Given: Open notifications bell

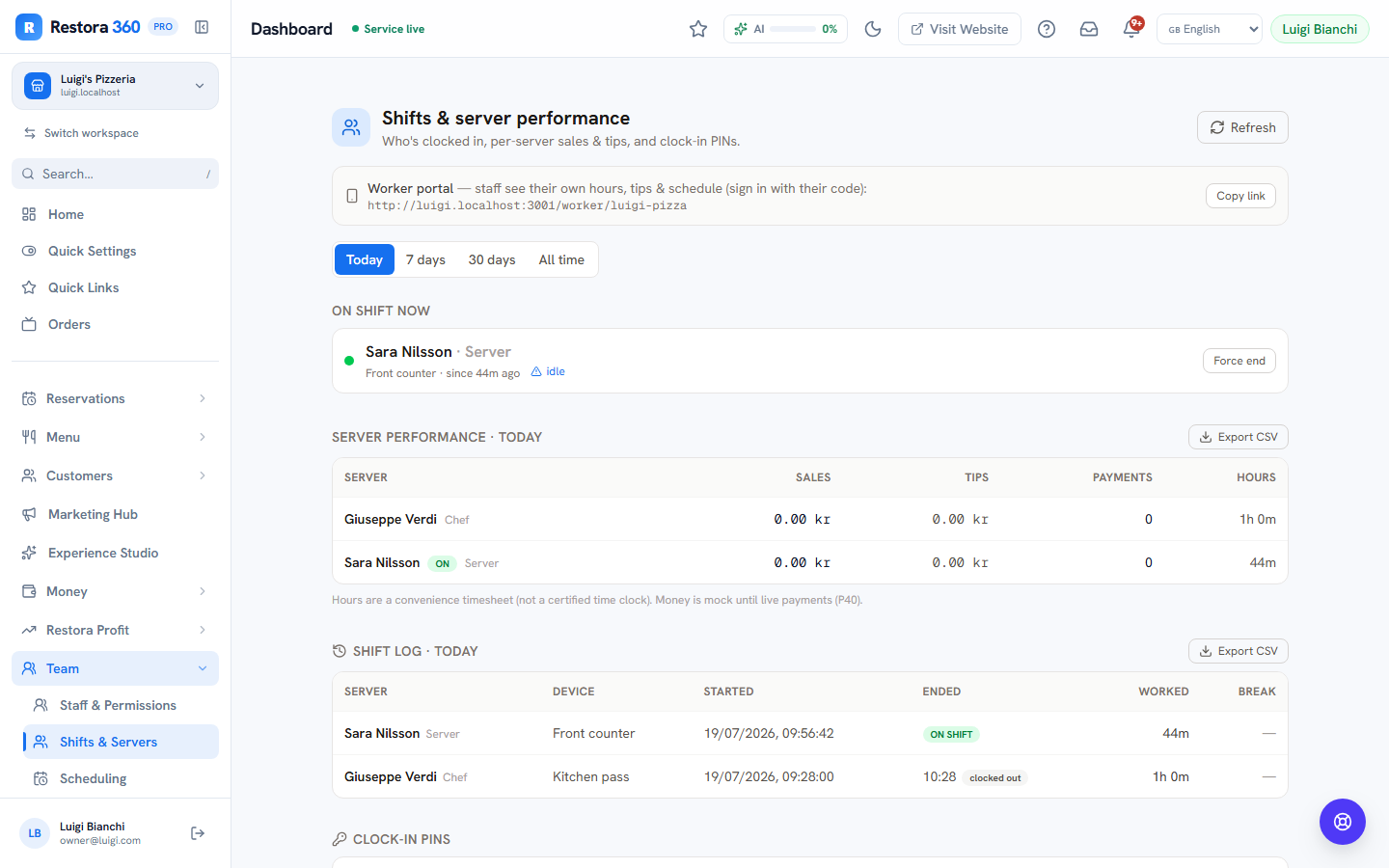Looking at the screenshot, I should (1131, 29).
